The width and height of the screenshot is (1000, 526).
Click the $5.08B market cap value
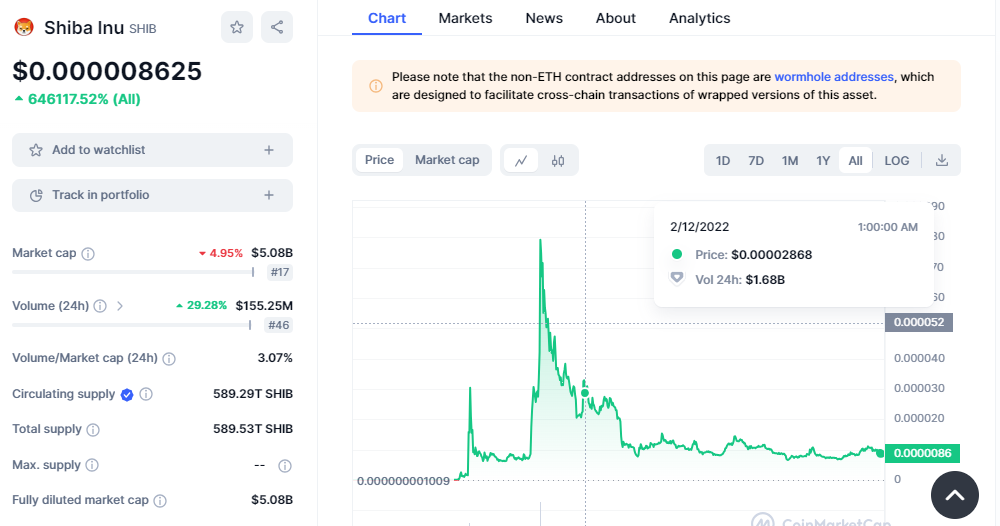point(272,253)
